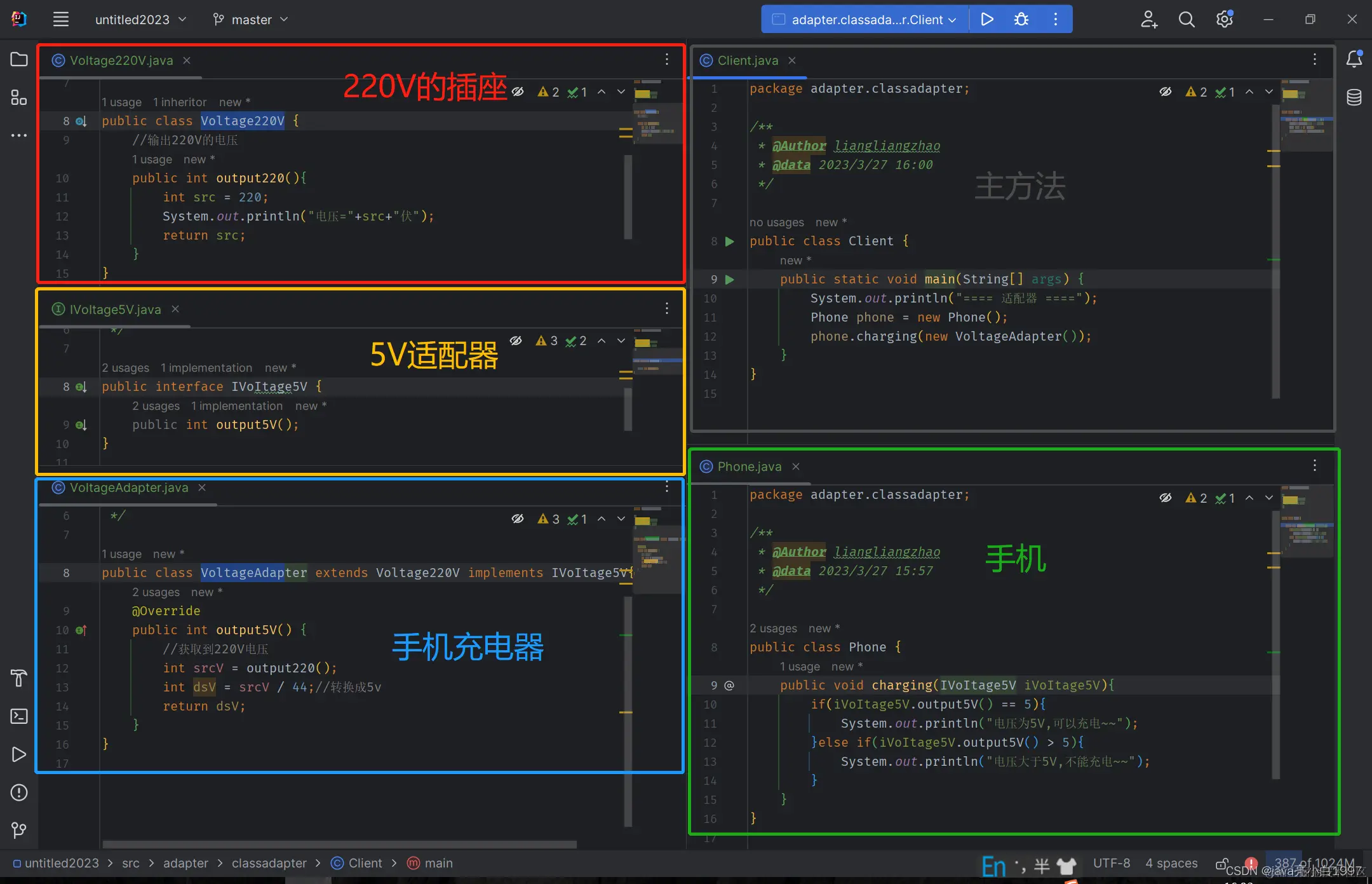Open the master branch dropdown
This screenshot has height=884, width=1372.
tap(250, 19)
